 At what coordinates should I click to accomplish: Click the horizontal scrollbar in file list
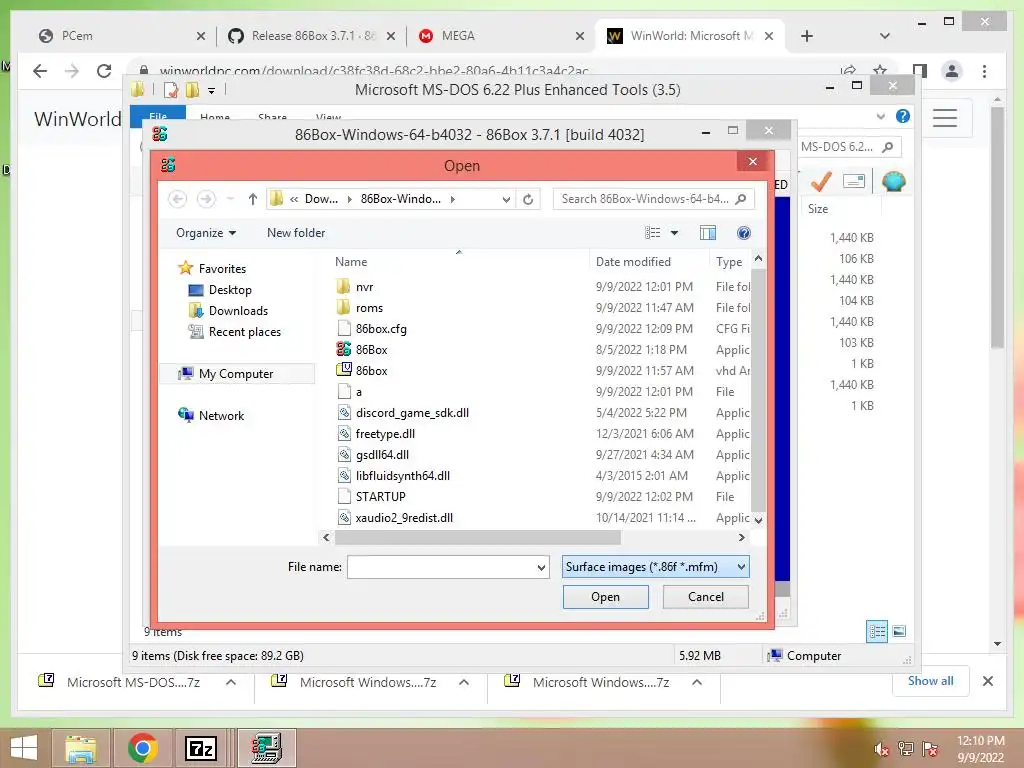[x=477, y=537]
